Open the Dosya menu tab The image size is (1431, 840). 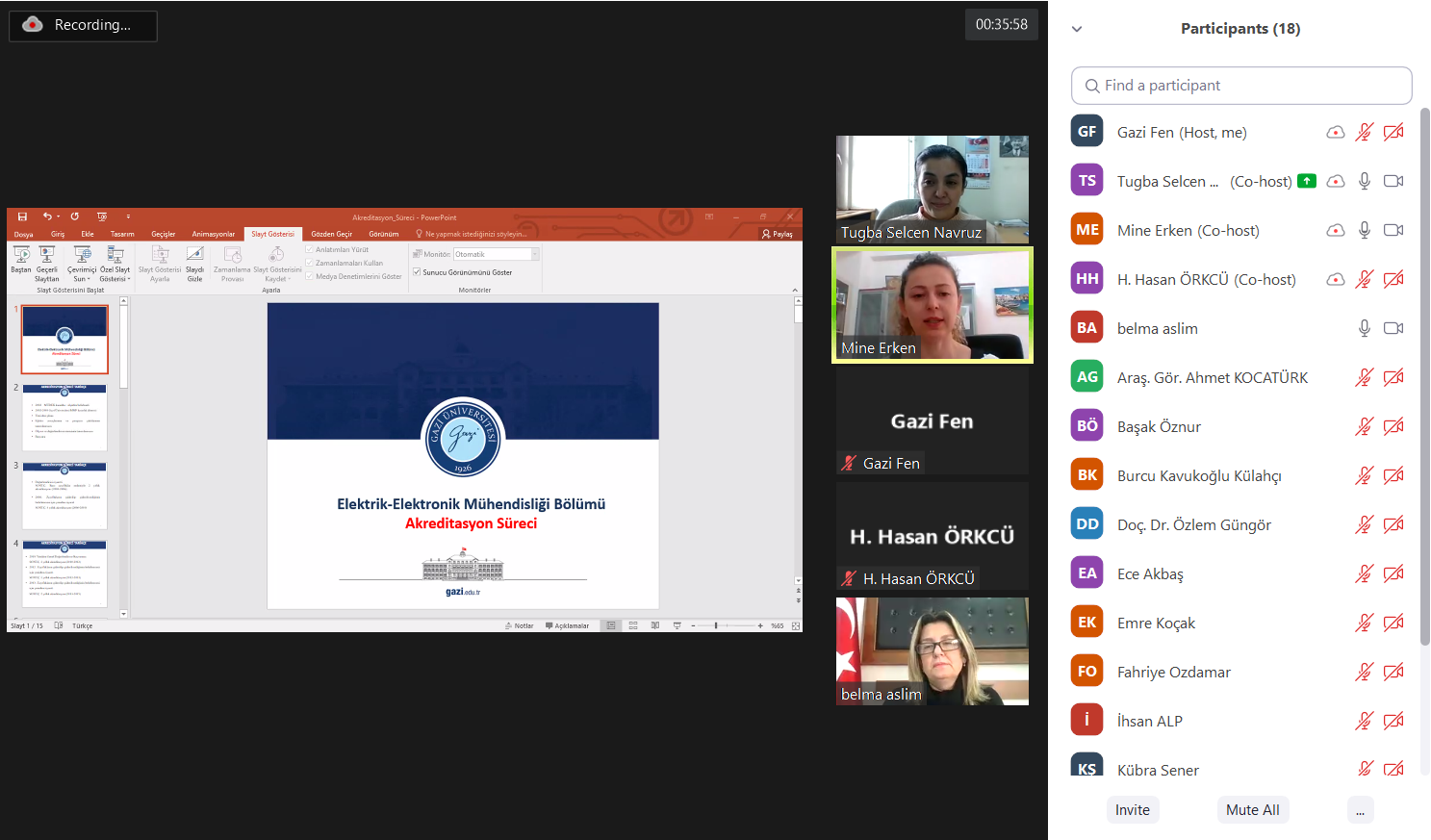[23, 234]
